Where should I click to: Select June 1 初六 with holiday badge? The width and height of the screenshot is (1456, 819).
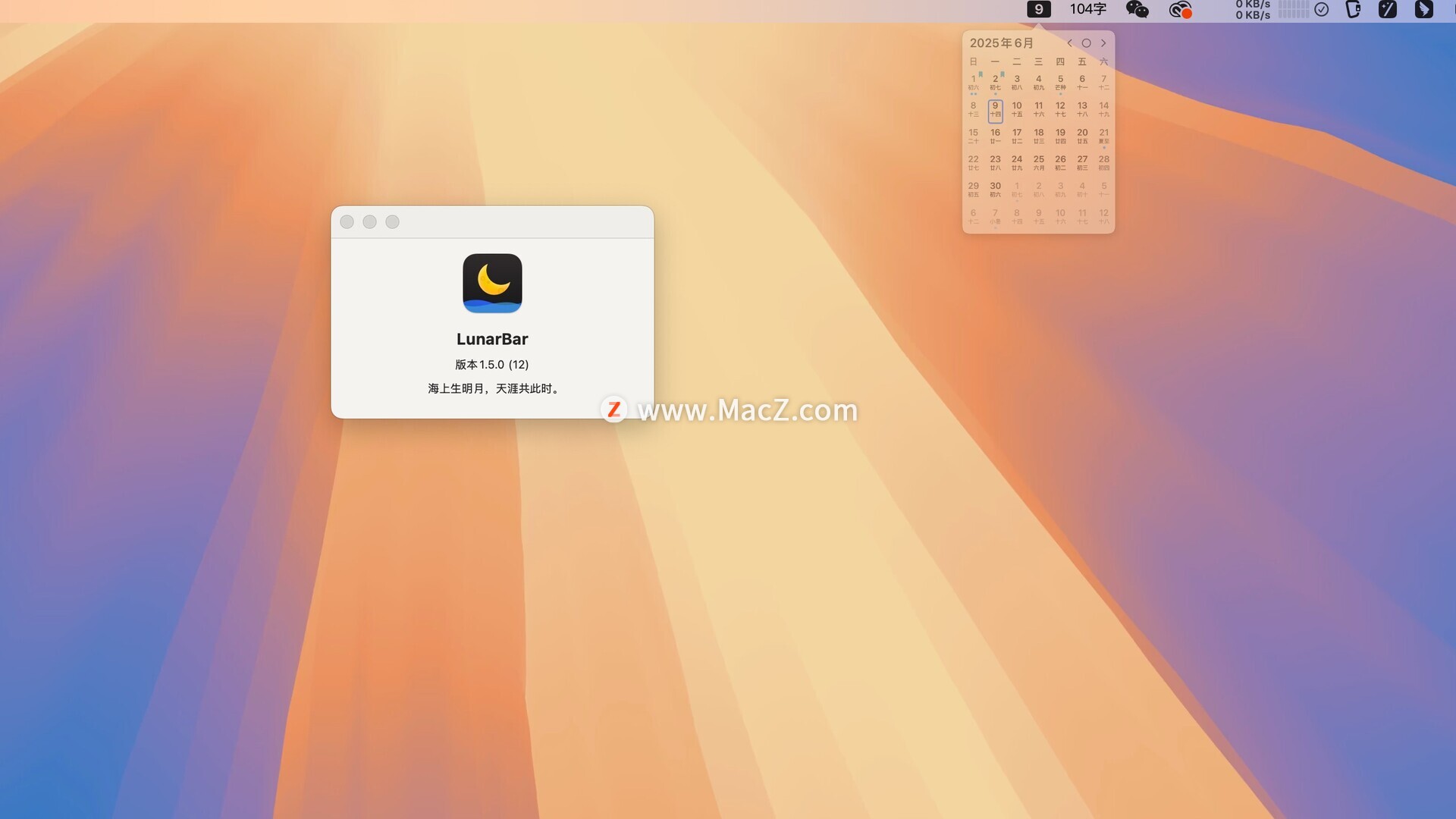click(974, 83)
